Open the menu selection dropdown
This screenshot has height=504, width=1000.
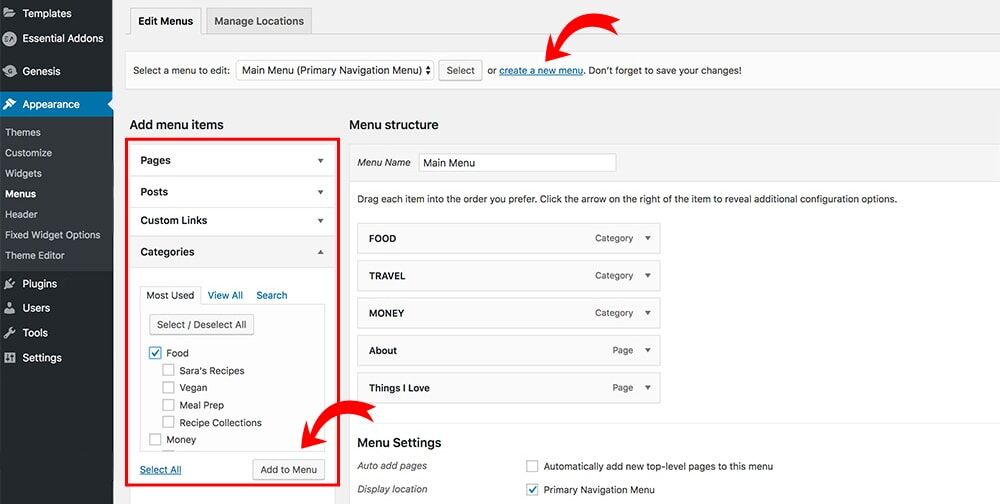336,70
